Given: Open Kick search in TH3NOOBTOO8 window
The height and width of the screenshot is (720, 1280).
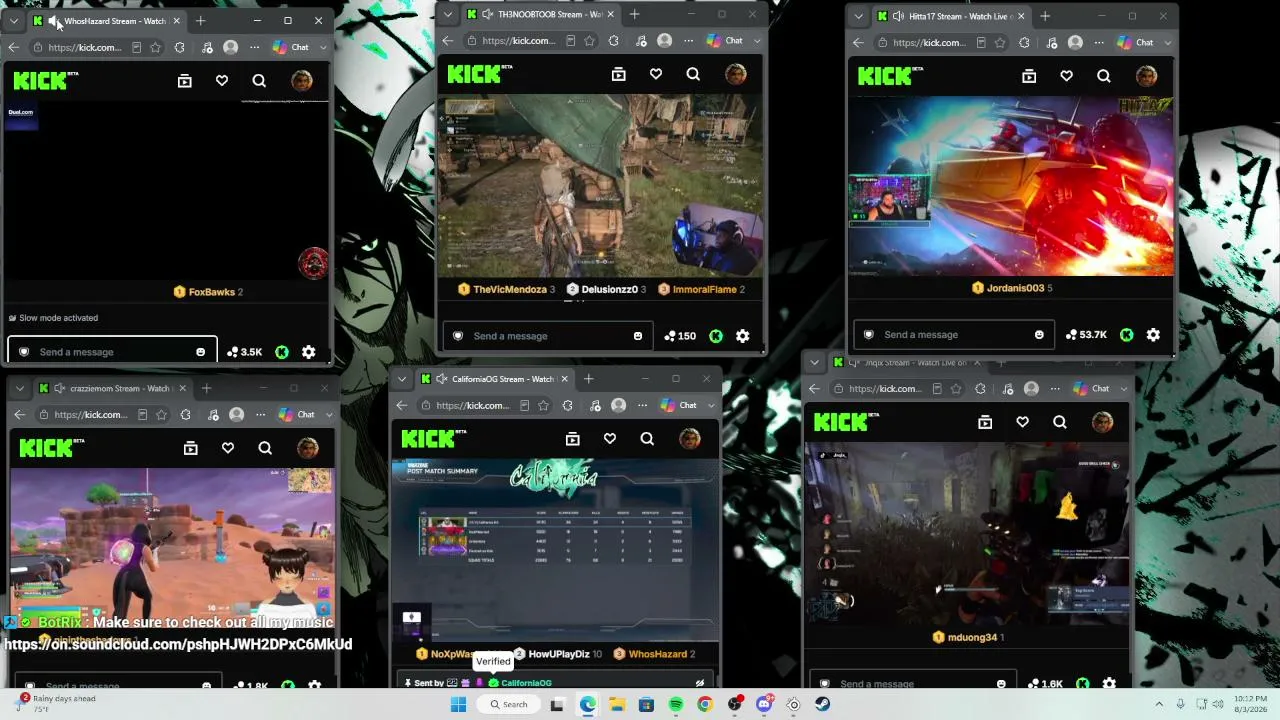Looking at the screenshot, I should [x=693, y=74].
